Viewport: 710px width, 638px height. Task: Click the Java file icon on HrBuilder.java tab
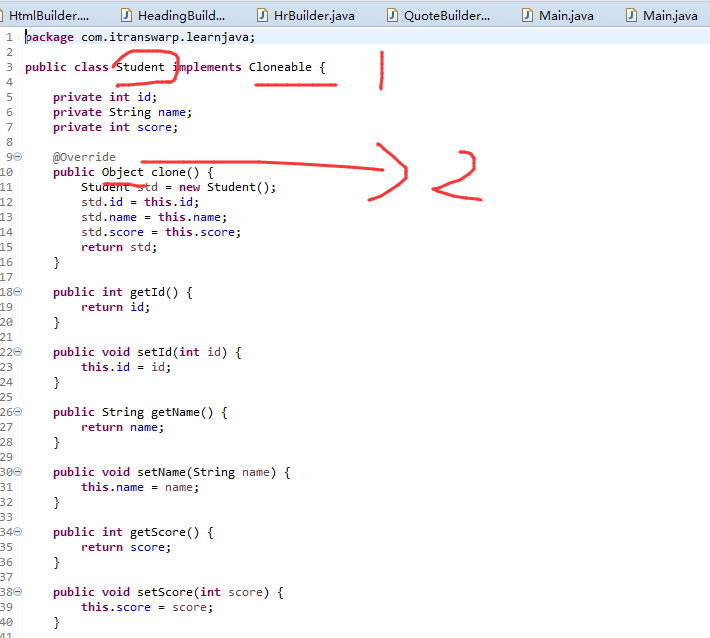click(262, 15)
